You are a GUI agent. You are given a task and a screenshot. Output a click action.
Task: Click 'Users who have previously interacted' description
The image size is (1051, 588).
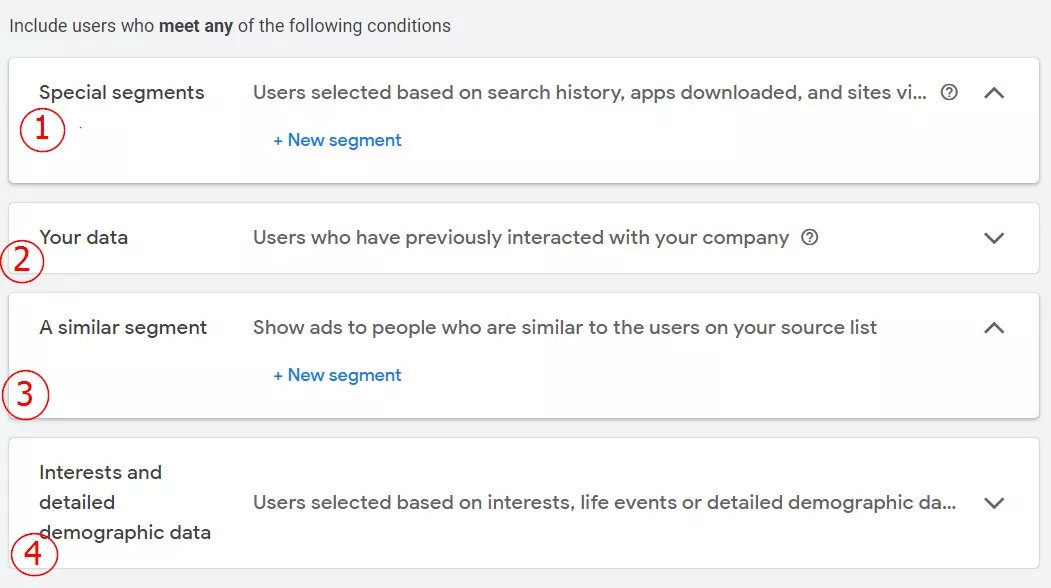coord(521,237)
